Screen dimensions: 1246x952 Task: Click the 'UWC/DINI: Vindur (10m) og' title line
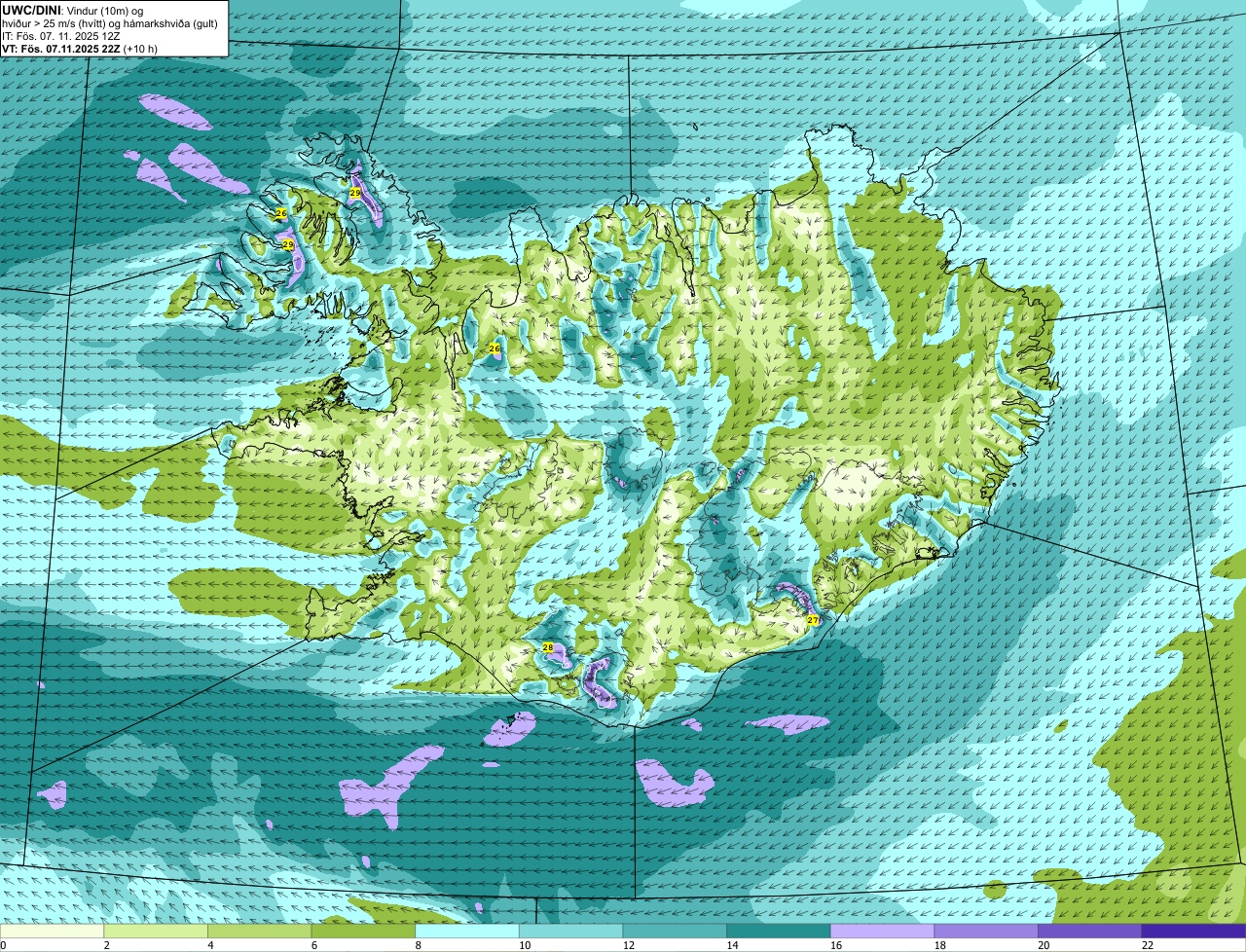[72, 10]
